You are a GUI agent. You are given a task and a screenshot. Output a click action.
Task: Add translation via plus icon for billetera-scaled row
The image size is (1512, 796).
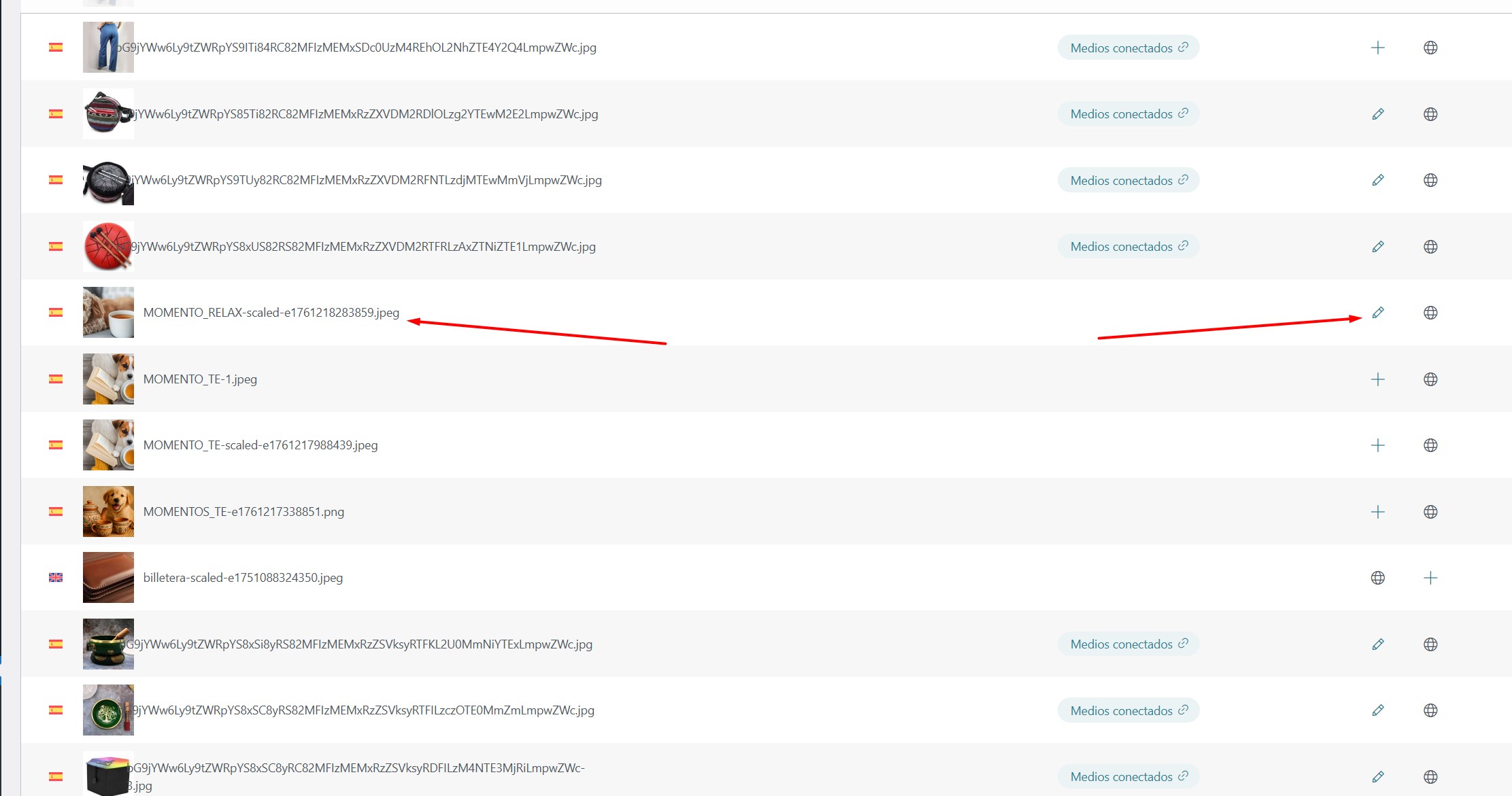point(1430,578)
